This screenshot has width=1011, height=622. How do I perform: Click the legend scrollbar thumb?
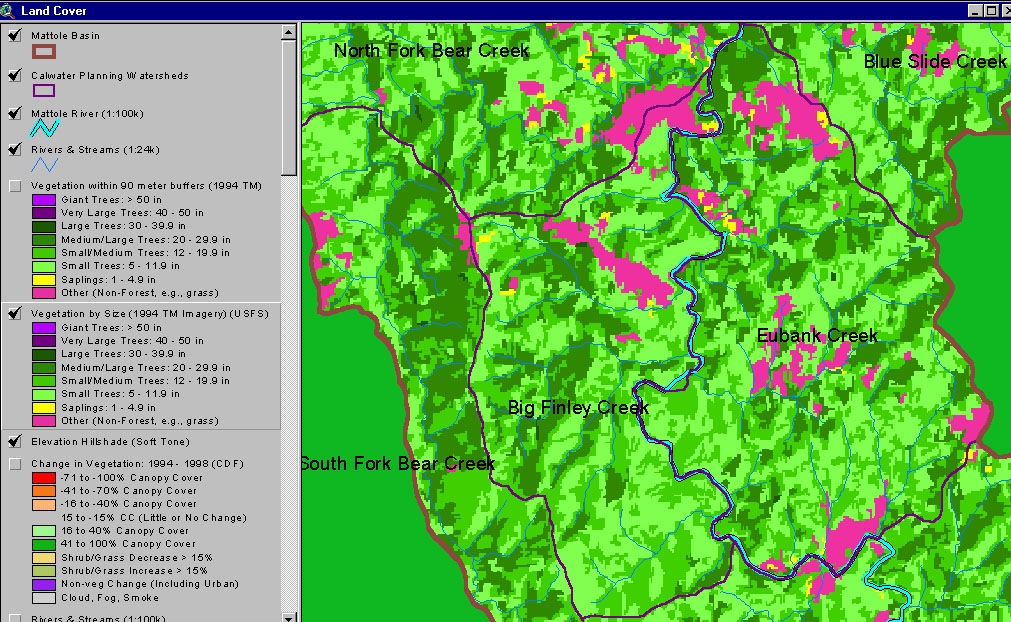pyautogui.click(x=289, y=108)
